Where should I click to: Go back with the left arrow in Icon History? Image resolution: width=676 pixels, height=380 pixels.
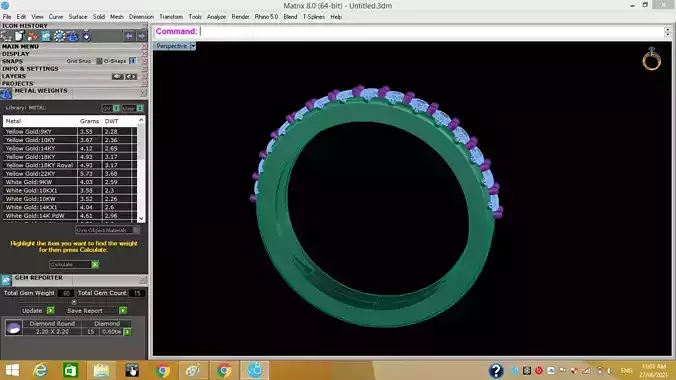128,36
